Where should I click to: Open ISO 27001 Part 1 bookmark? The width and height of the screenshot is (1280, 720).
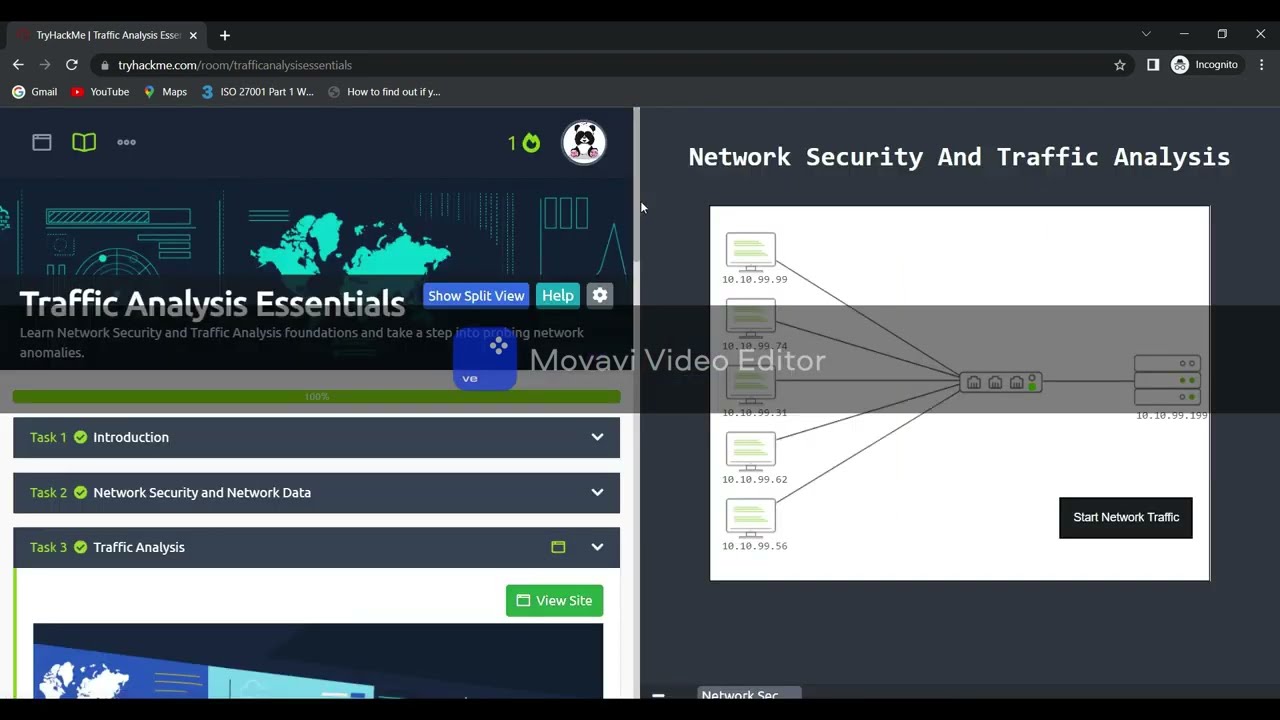(258, 92)
